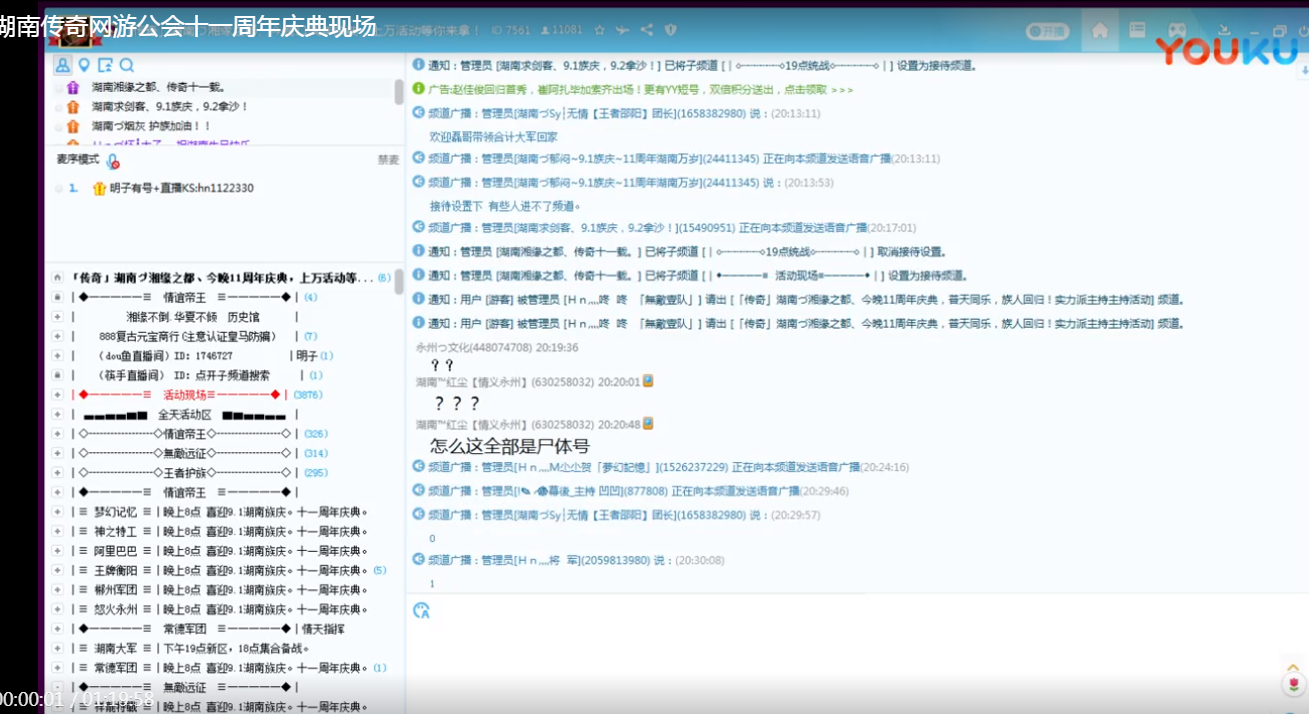This screenshot has height=714, width=1309.
Task: Click the orange badge of 湖南づ烟灰
Action: (72, 127)
